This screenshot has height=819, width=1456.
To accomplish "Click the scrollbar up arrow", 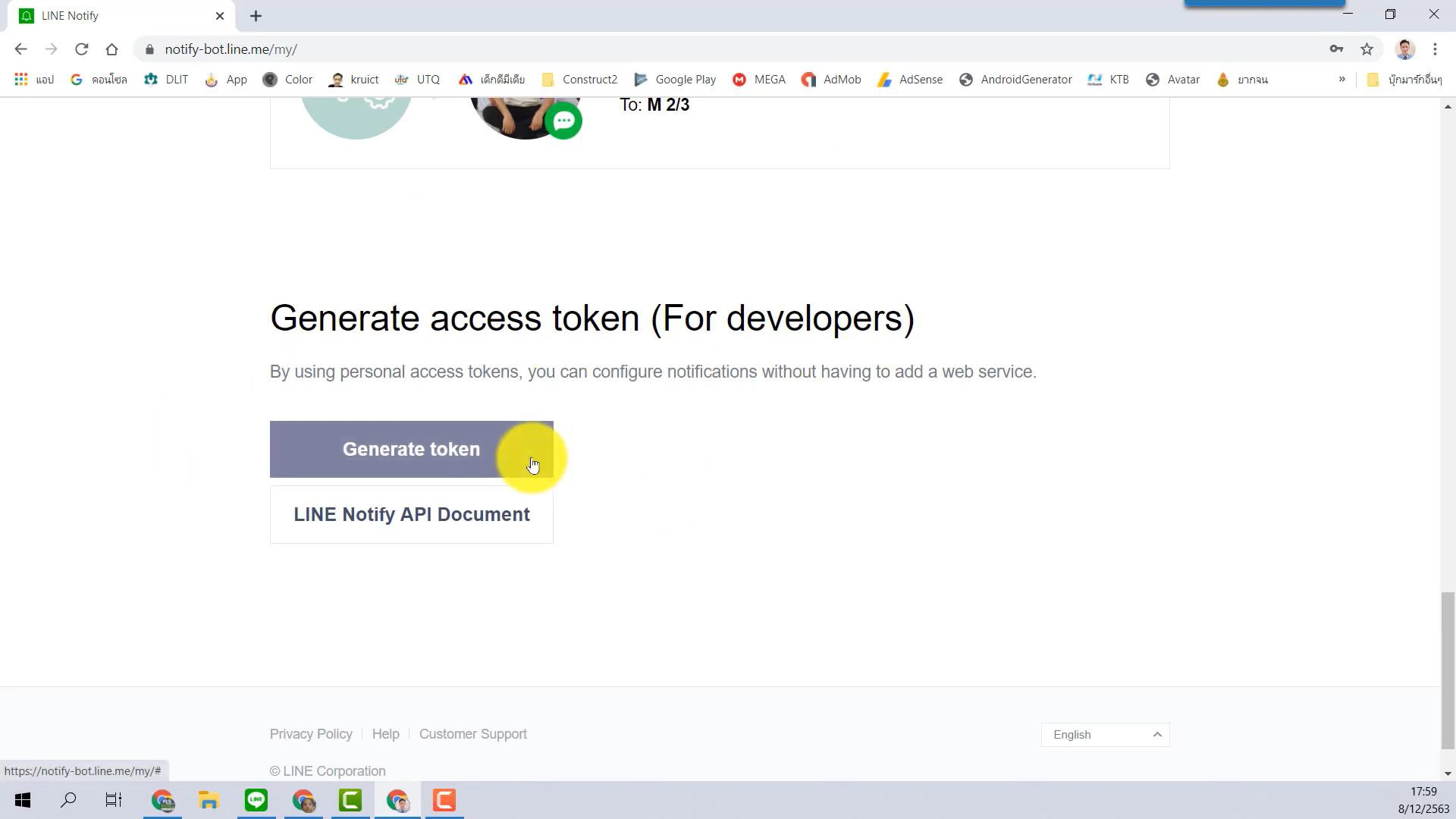I will (x=1448, y=107).
